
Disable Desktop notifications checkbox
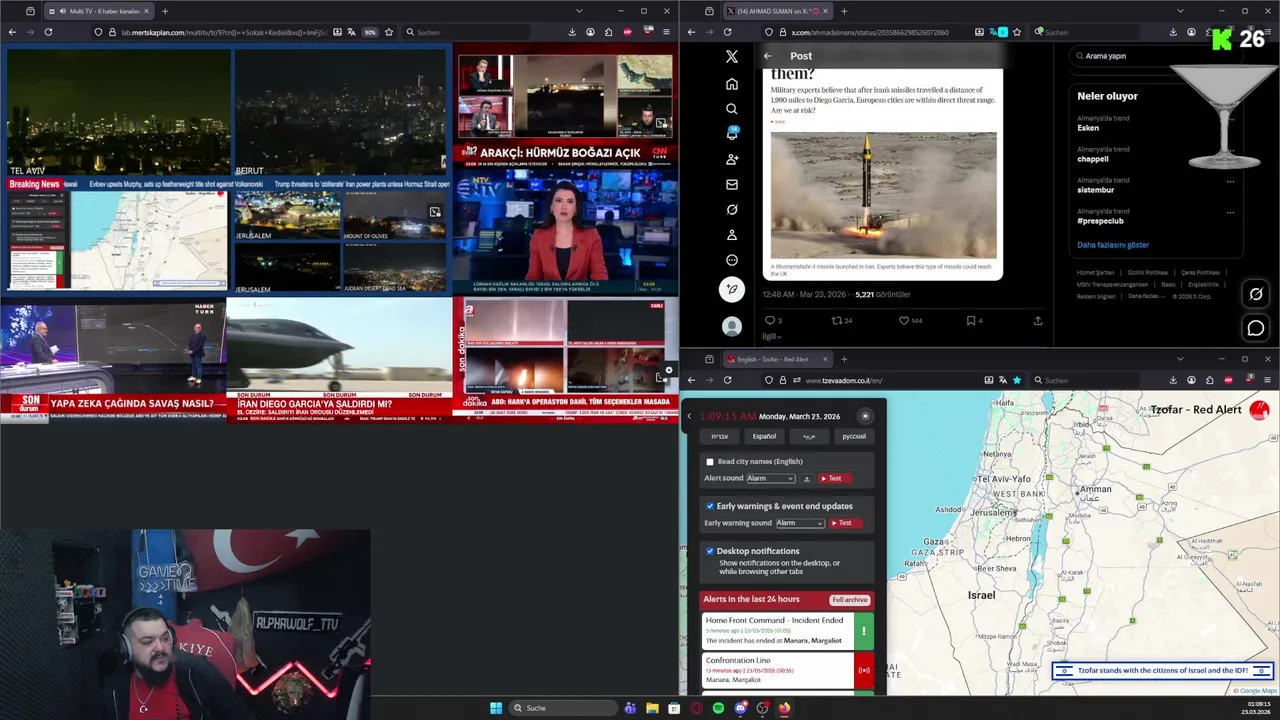[710, 551]
